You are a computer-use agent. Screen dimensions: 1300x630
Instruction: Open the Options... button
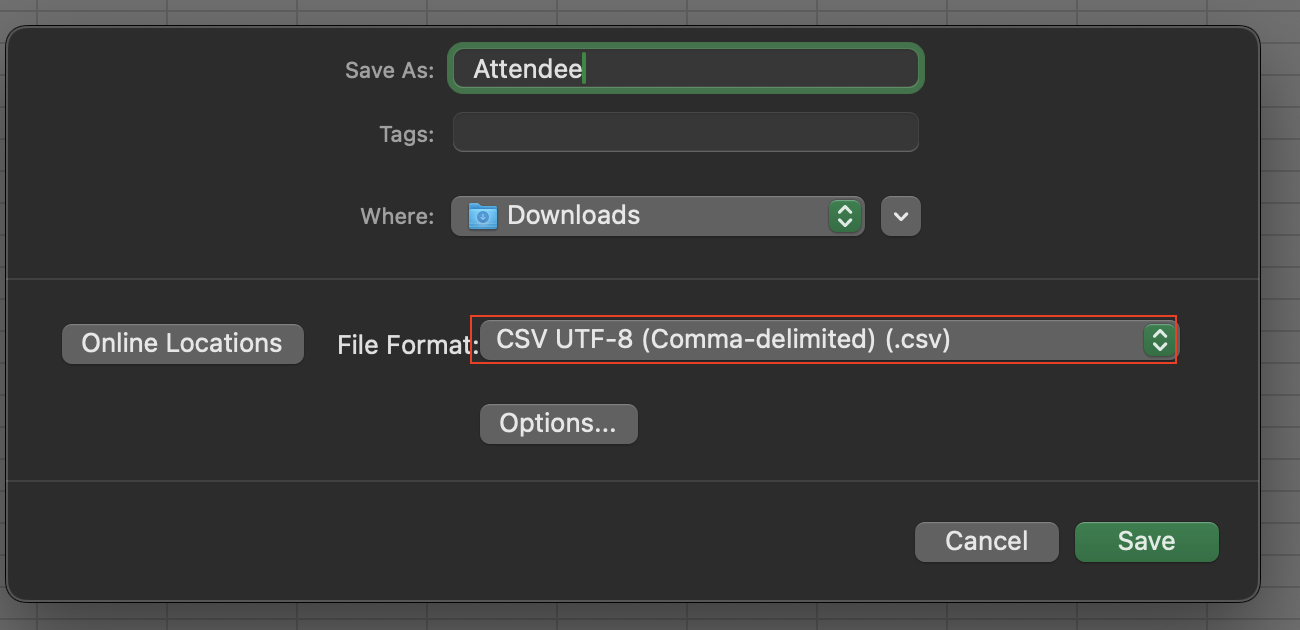click(558, 424)
